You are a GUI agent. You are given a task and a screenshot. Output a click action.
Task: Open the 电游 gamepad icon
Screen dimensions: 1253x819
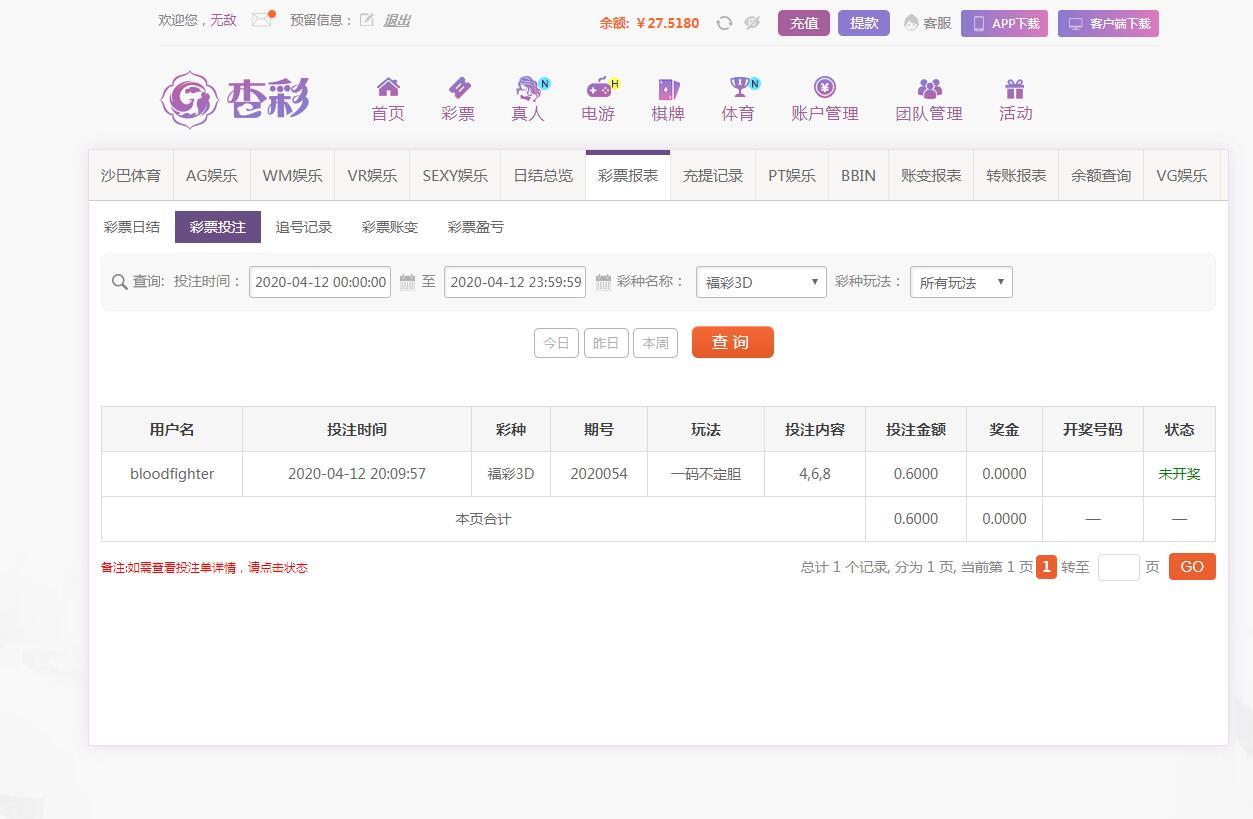pyautogui.click(x=598, y=88)
